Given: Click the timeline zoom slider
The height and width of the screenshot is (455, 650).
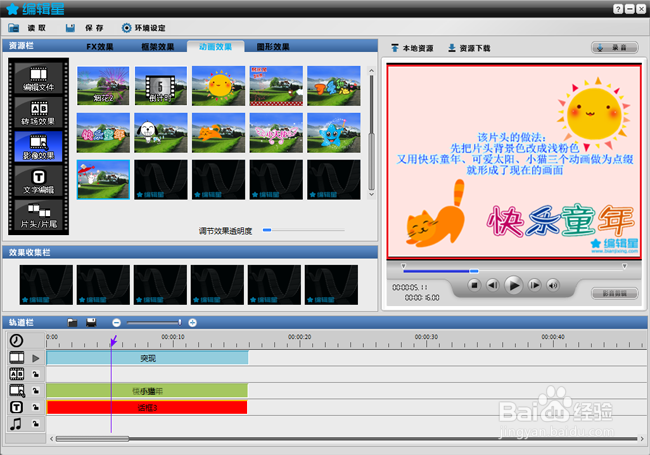Looking at the screenshot, I should point(154,322).
